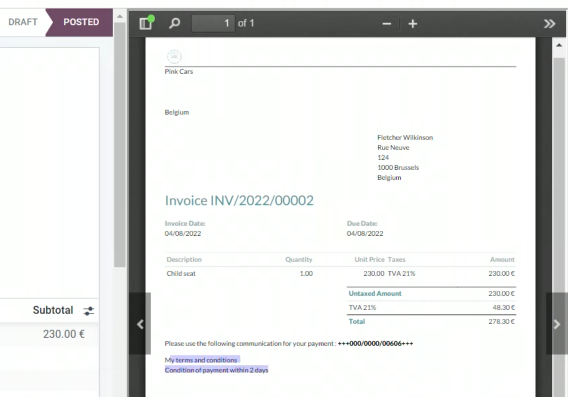Screen dimensions: 568x397
Task: Click the highlighted My terms and conditions text
Action: point(201,360)
